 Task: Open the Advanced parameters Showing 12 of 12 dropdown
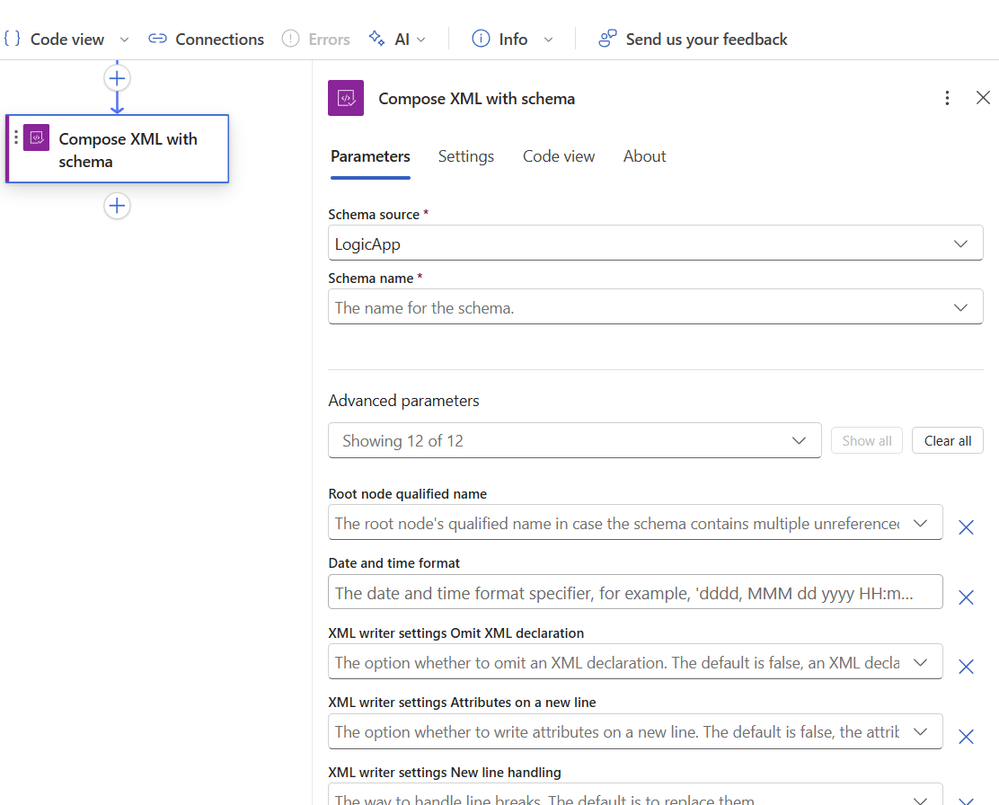click(x=574, y=441)
